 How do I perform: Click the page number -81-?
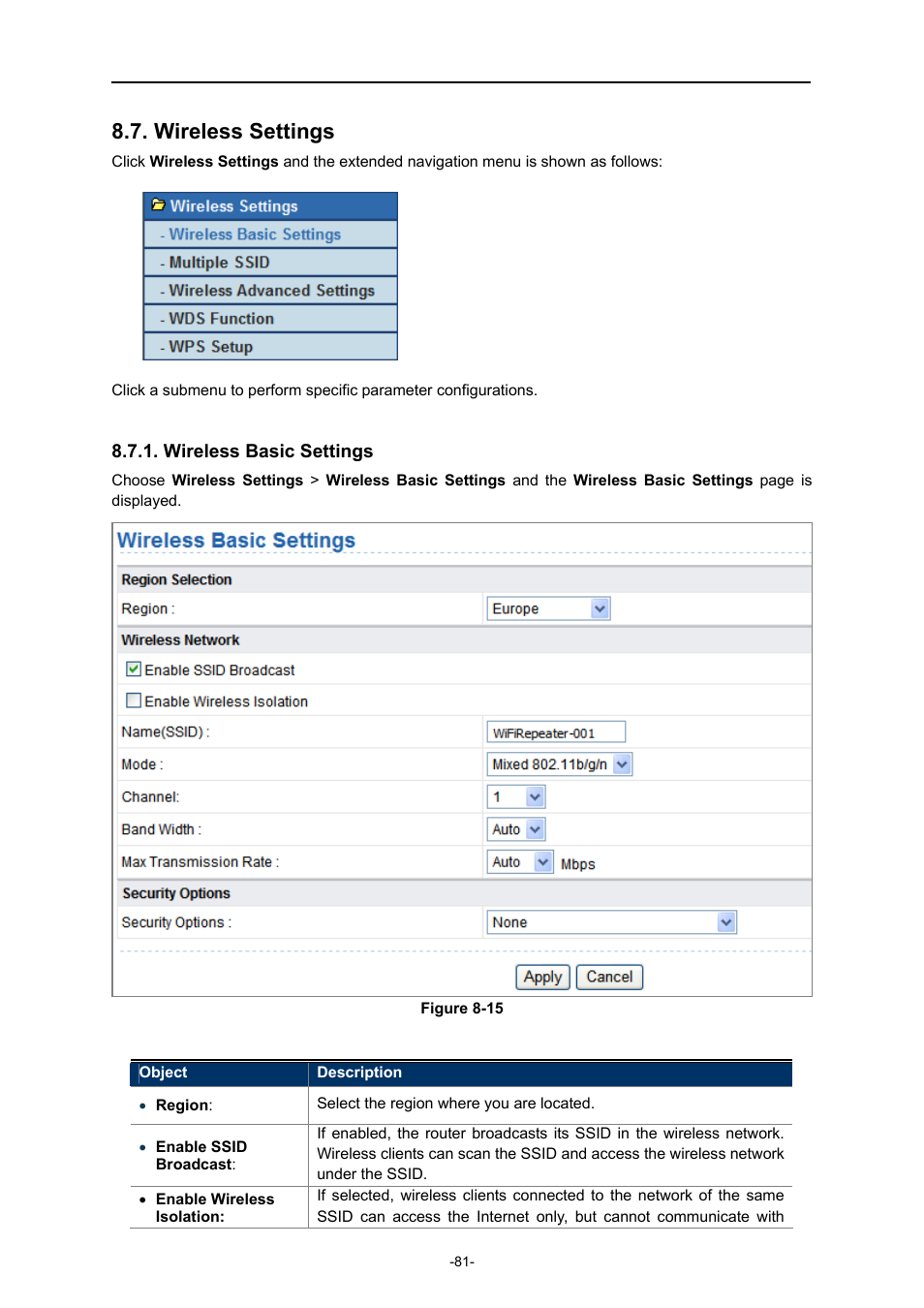(462, 1261)
